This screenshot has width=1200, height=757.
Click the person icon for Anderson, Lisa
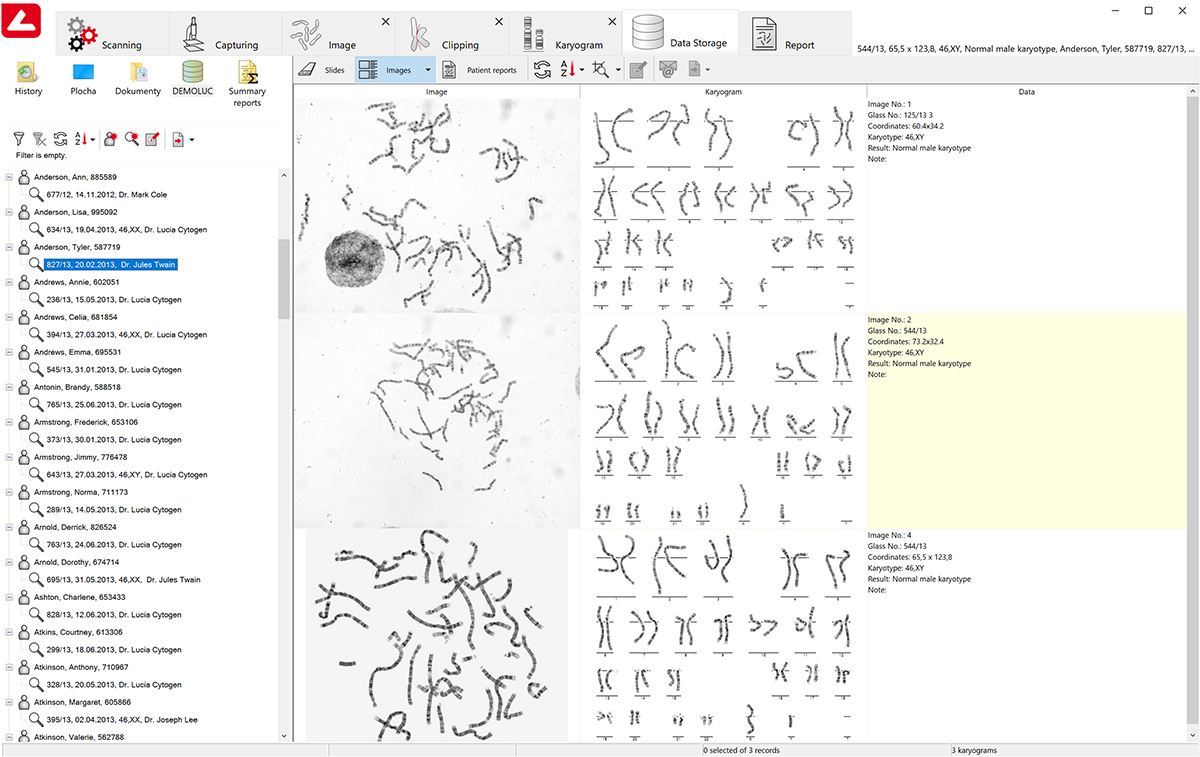tap(24, 212)
